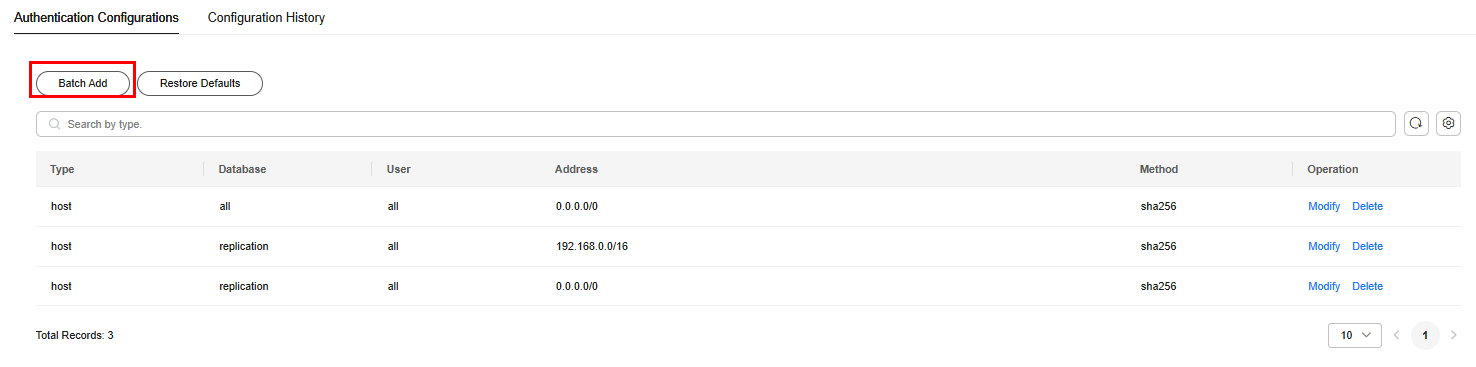Click the magnifier icon in search box
The height and width of the screenshot is (367, 1476).
coord(54,124)
